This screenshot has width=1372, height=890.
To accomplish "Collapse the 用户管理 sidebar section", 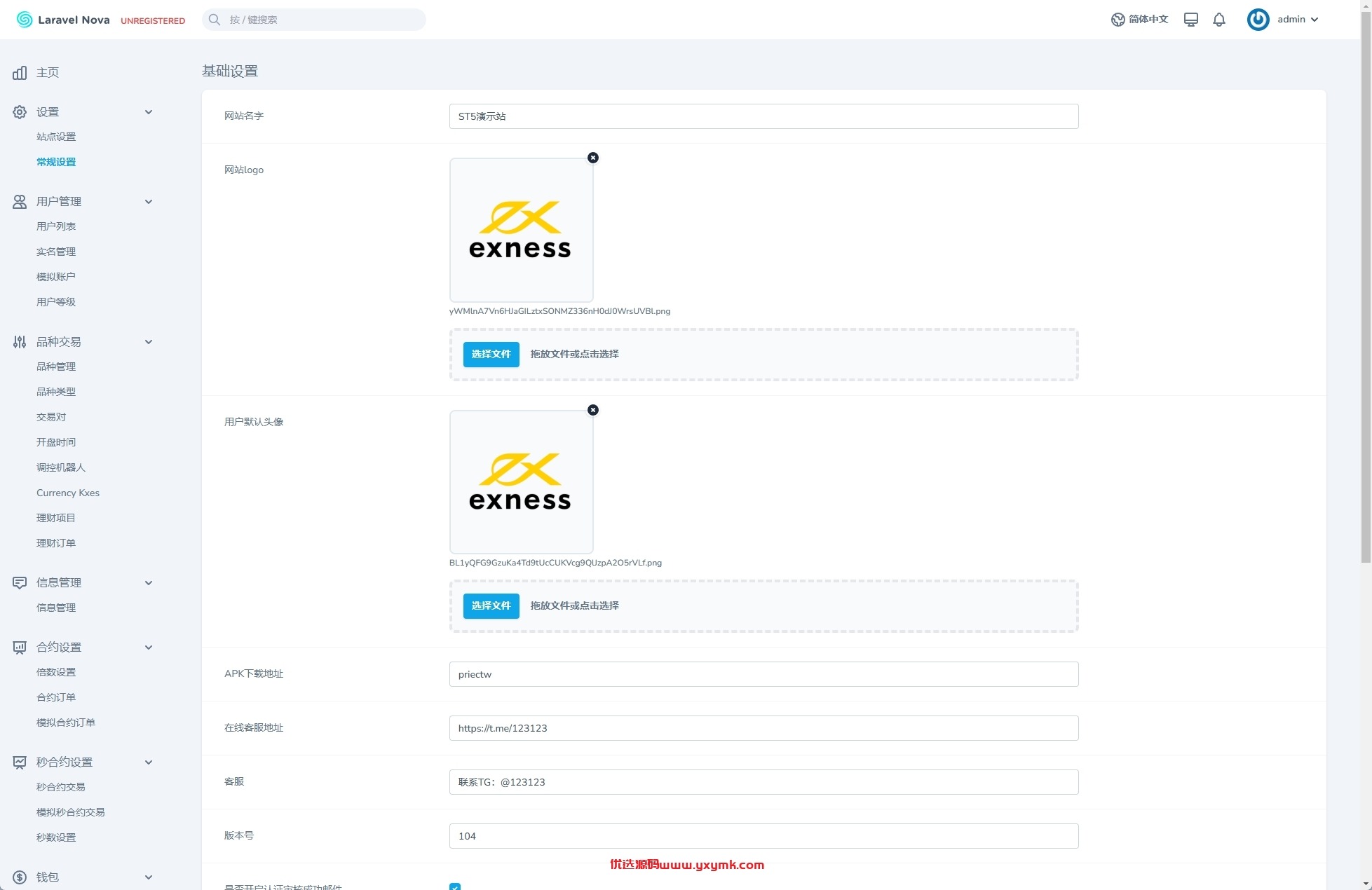I will coord(149,202).
